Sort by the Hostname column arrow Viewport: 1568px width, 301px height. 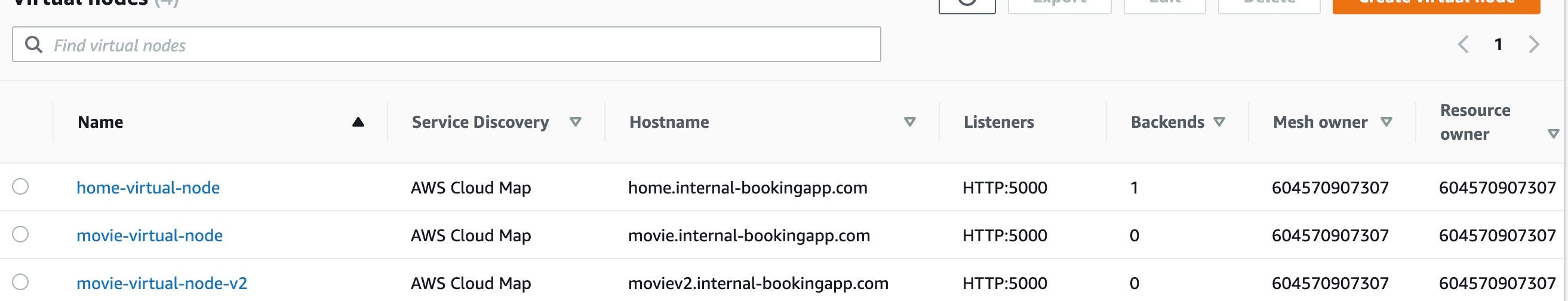910,122
